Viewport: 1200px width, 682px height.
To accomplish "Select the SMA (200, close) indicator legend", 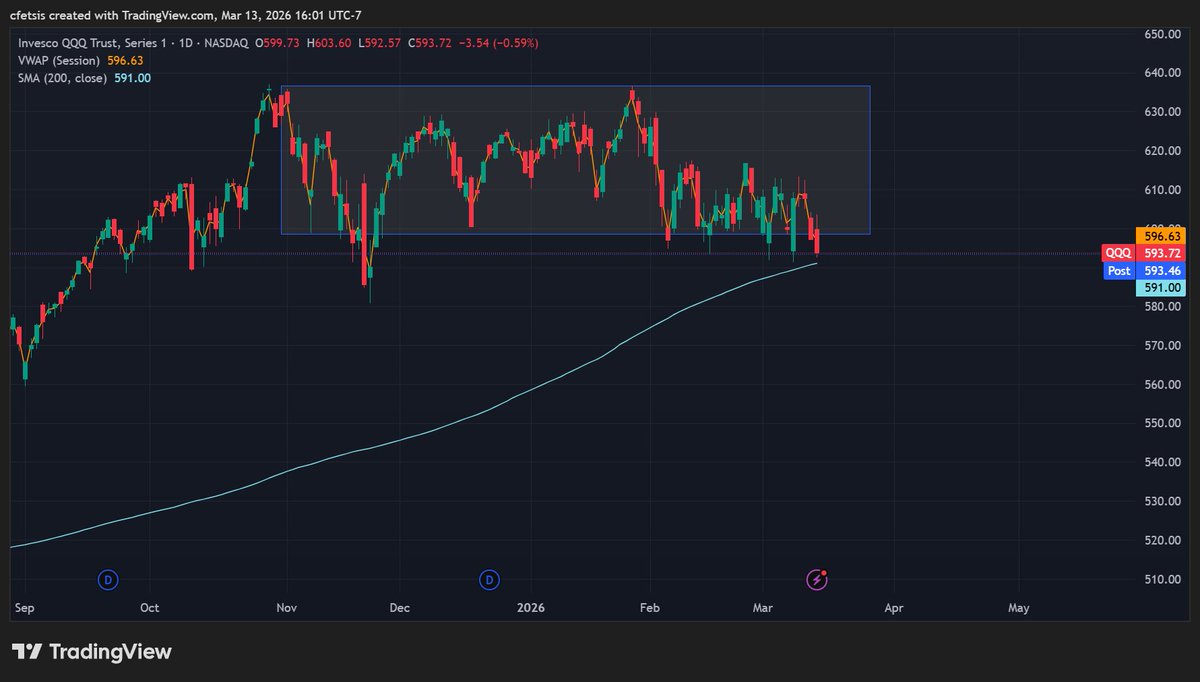I will pyautogui.click(x=62, y=77).
